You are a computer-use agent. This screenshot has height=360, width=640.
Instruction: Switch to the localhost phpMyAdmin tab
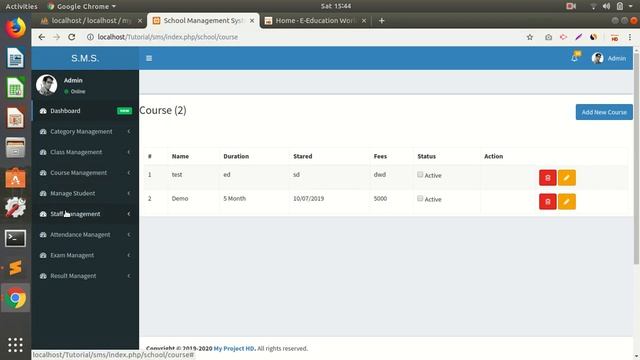click(91, 21)
